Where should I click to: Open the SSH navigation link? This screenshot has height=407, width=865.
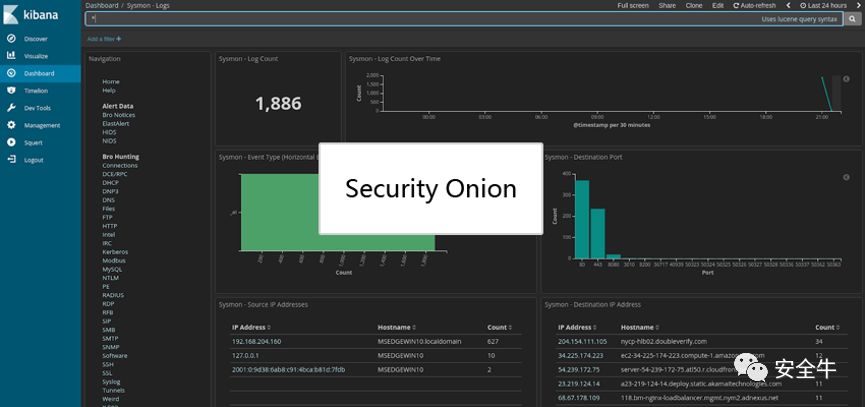pos(108,364)
